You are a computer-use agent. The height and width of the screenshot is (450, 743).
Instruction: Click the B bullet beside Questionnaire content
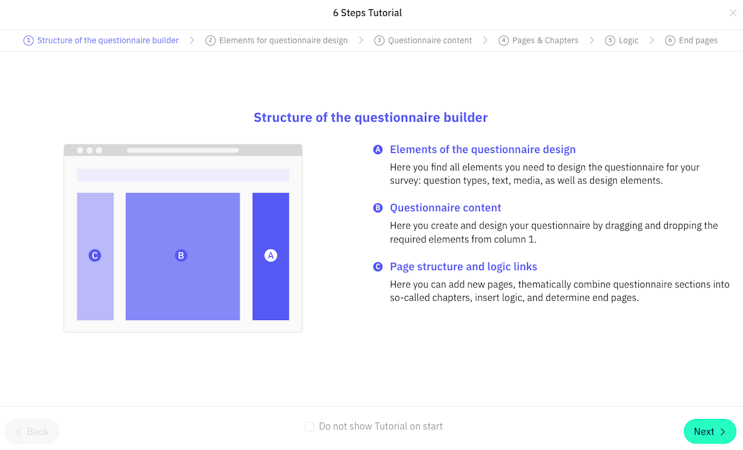378,208
